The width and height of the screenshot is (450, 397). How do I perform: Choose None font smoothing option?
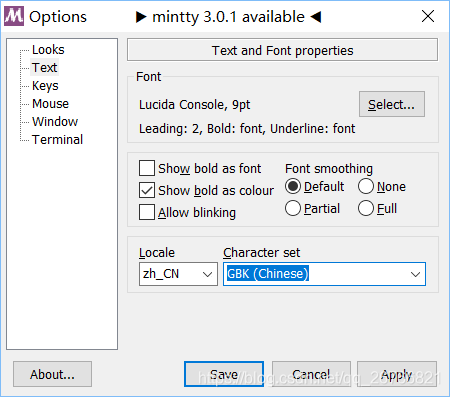click(x=366, y=186)
